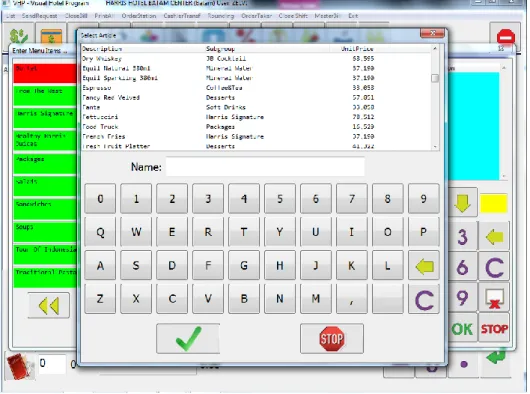The width and height of the screenshot is (530, 394).
Task: Select Espresso article row
Action: (256, 88)
